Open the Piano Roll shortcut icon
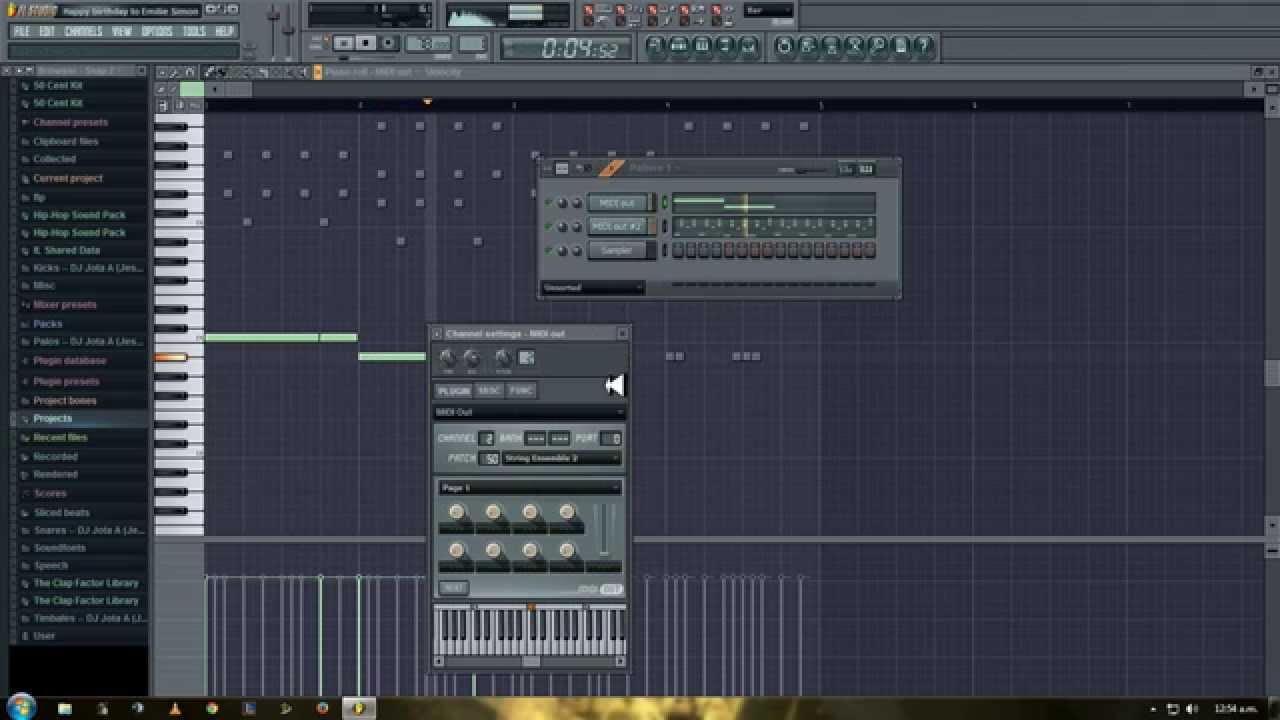 pos(702,45)
